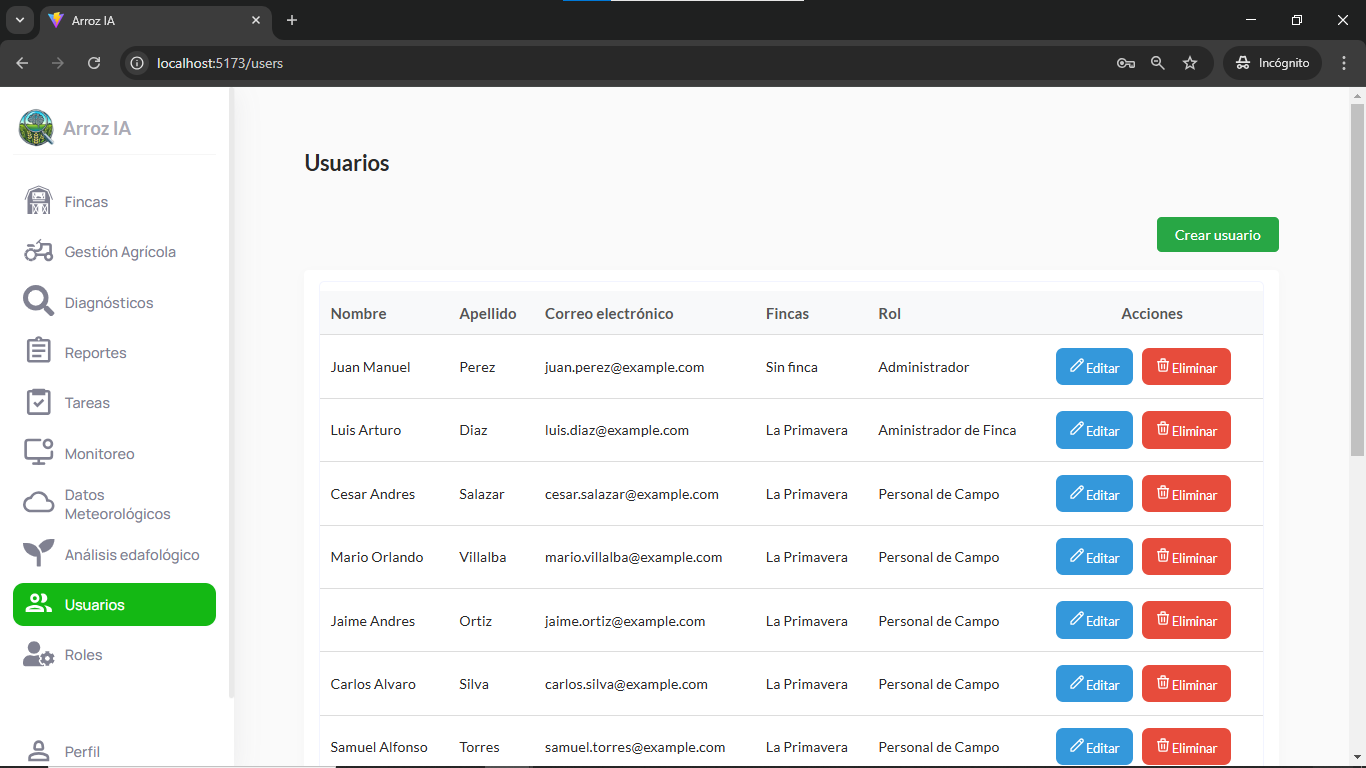Click the address bar URL localhost:5173/users

(x=220, y=63)
